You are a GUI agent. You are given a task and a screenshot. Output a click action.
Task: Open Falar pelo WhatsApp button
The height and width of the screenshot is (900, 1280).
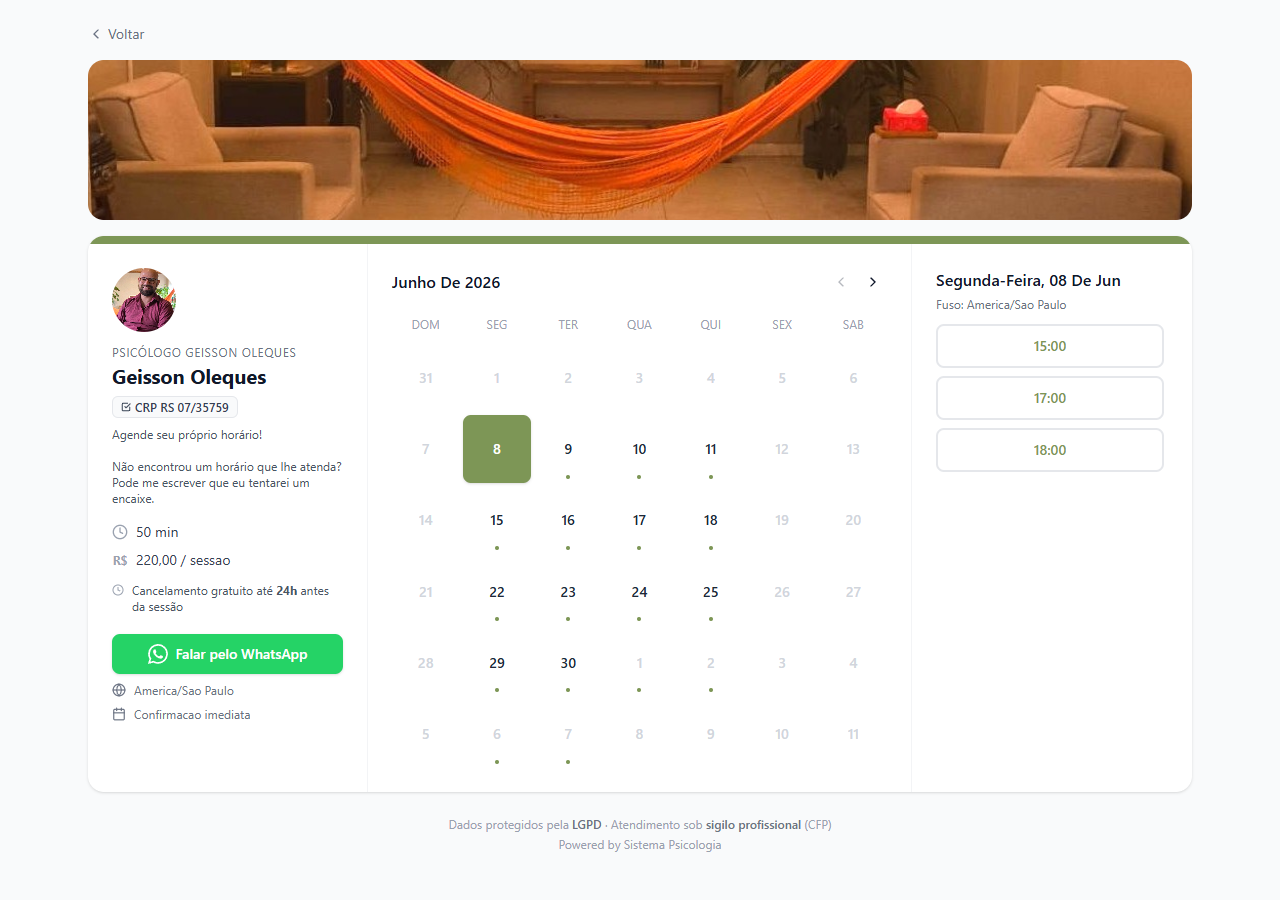tap(227, 654)
